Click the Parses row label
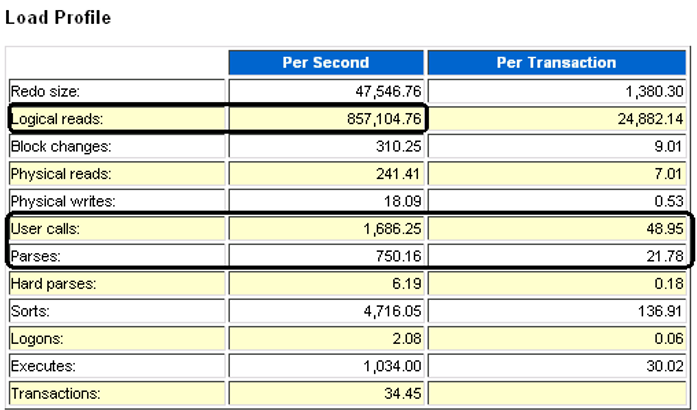Image resolution: width=697 pixels, height=410 pixels. click(x=37, y=256)
